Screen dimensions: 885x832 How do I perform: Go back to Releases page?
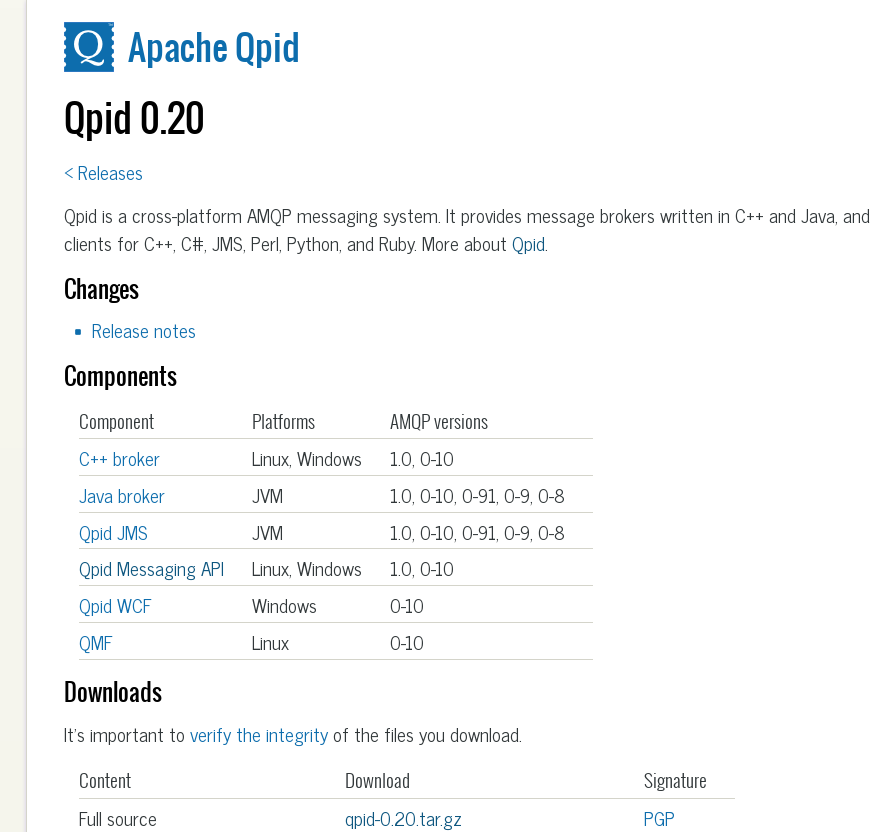(103, 173)
